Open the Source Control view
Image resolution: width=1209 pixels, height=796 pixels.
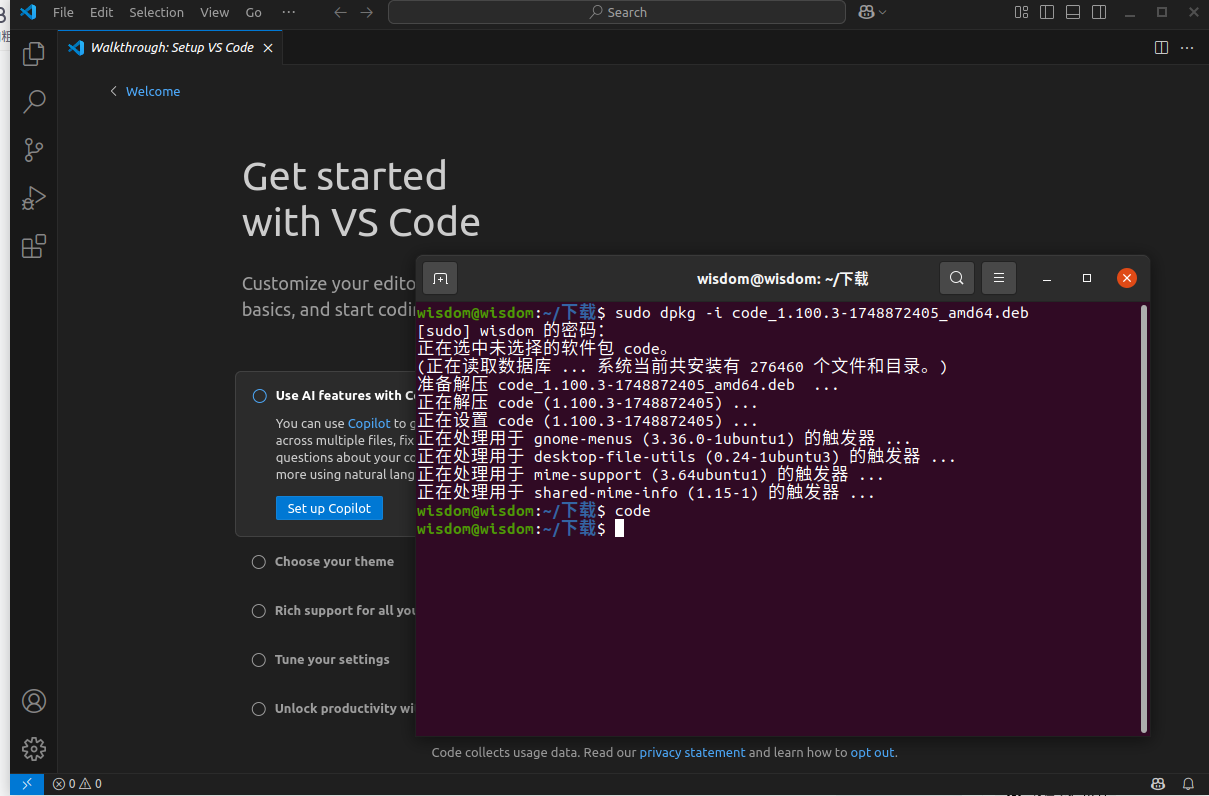[x=34, y=150]
